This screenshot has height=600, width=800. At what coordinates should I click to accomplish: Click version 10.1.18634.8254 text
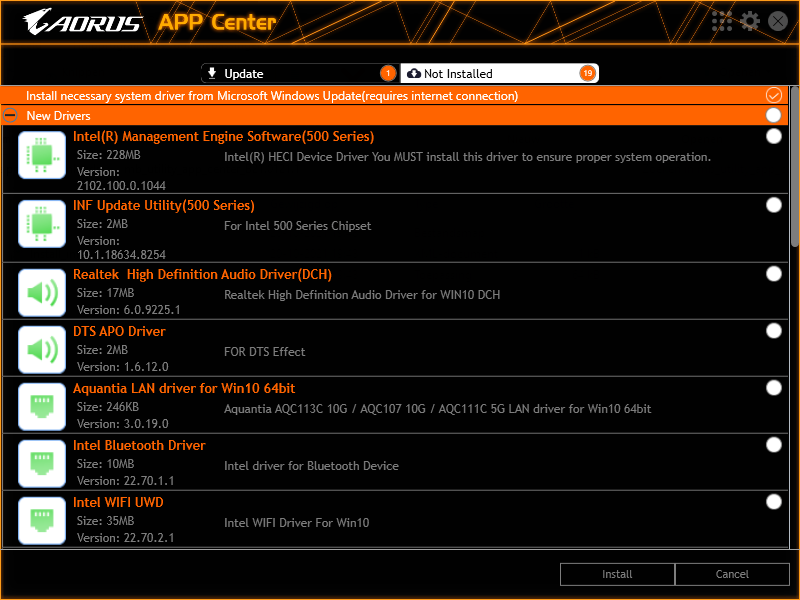coord(121,255)
